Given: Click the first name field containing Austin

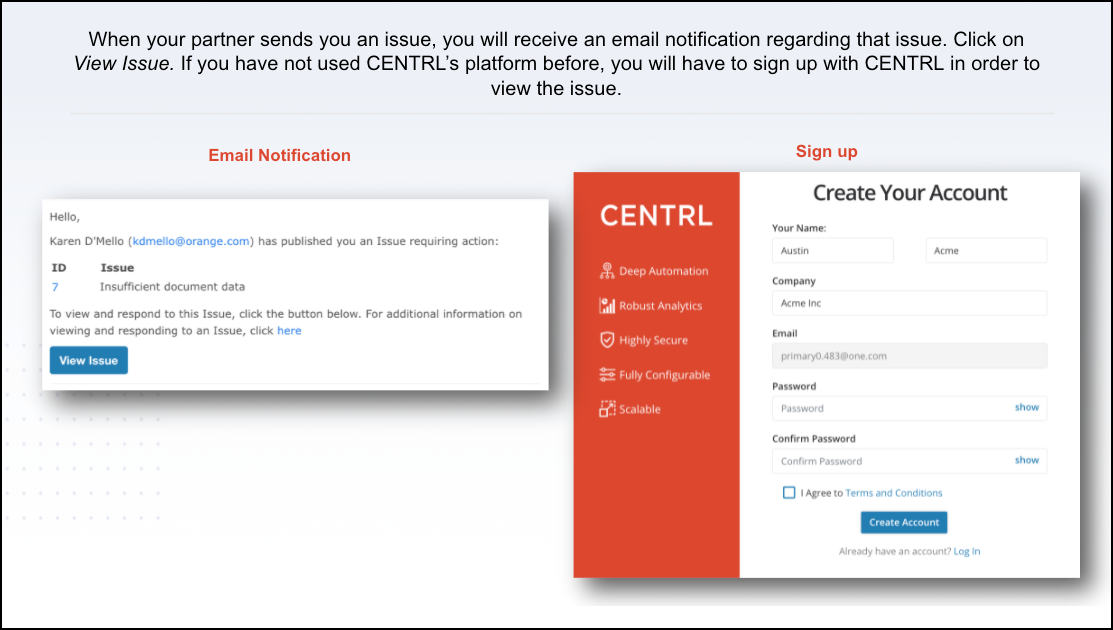Looking at the screenshot, I should 833,250.
